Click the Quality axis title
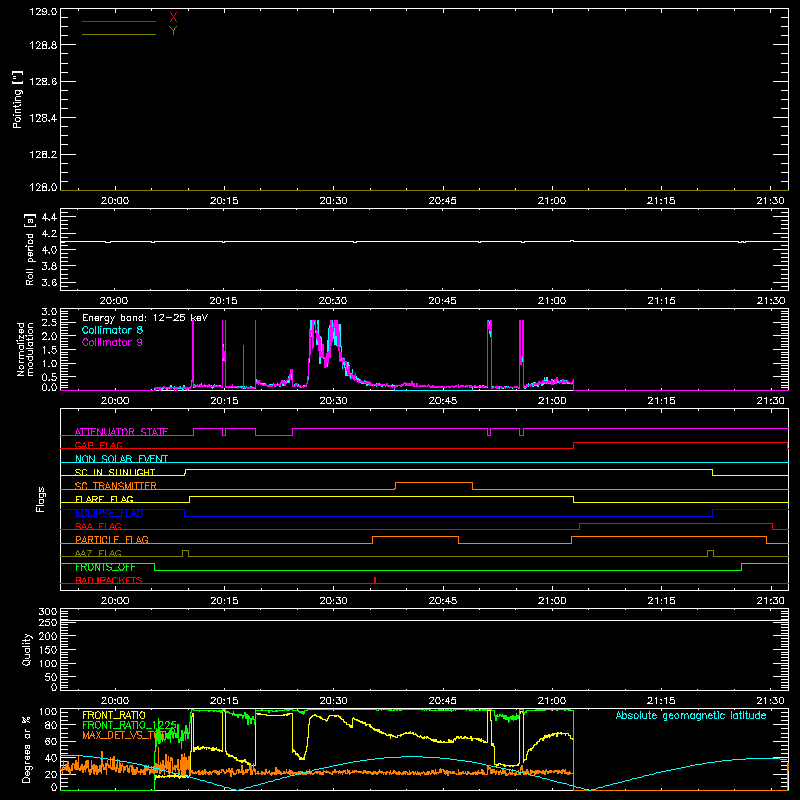This screenshot has height=800, width=800. click(27, 649)
